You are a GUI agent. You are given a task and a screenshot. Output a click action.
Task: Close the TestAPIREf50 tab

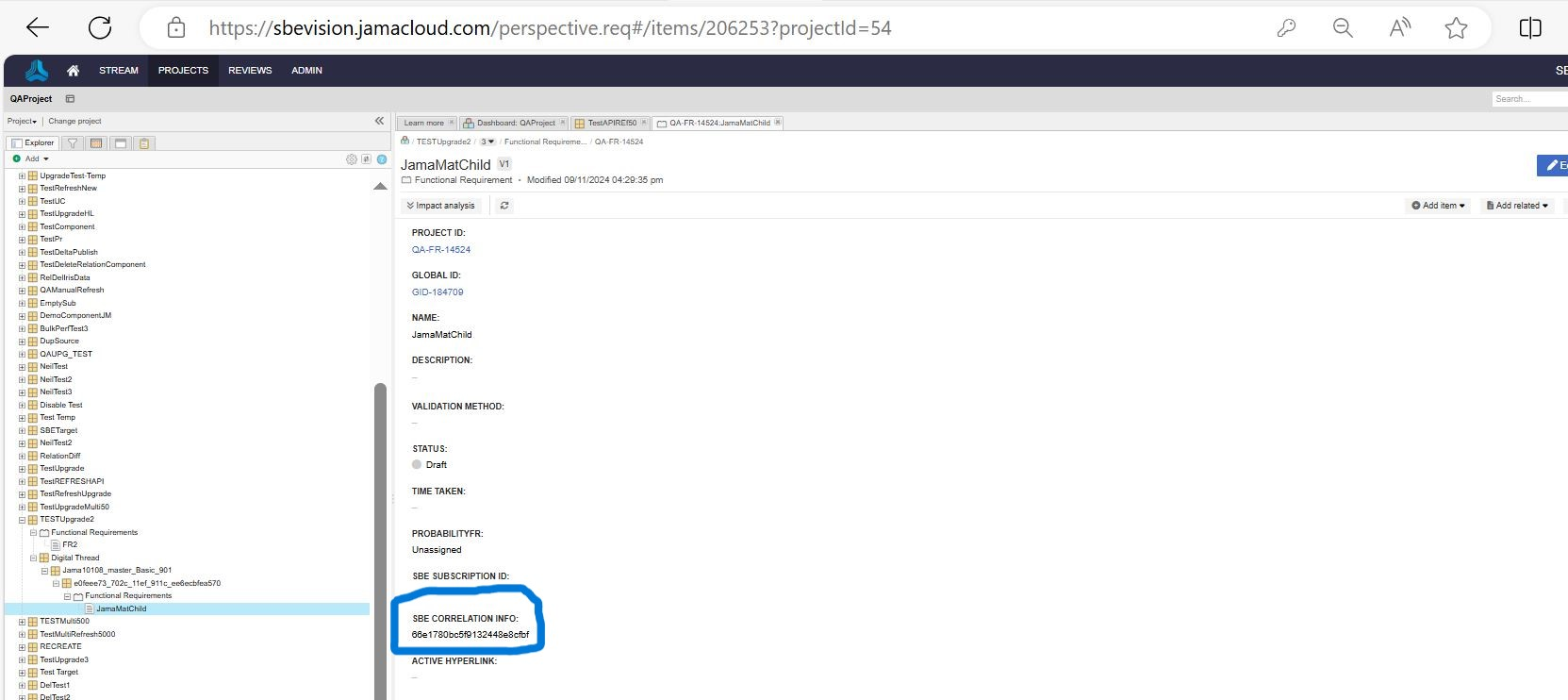click(x=645, y=123)
